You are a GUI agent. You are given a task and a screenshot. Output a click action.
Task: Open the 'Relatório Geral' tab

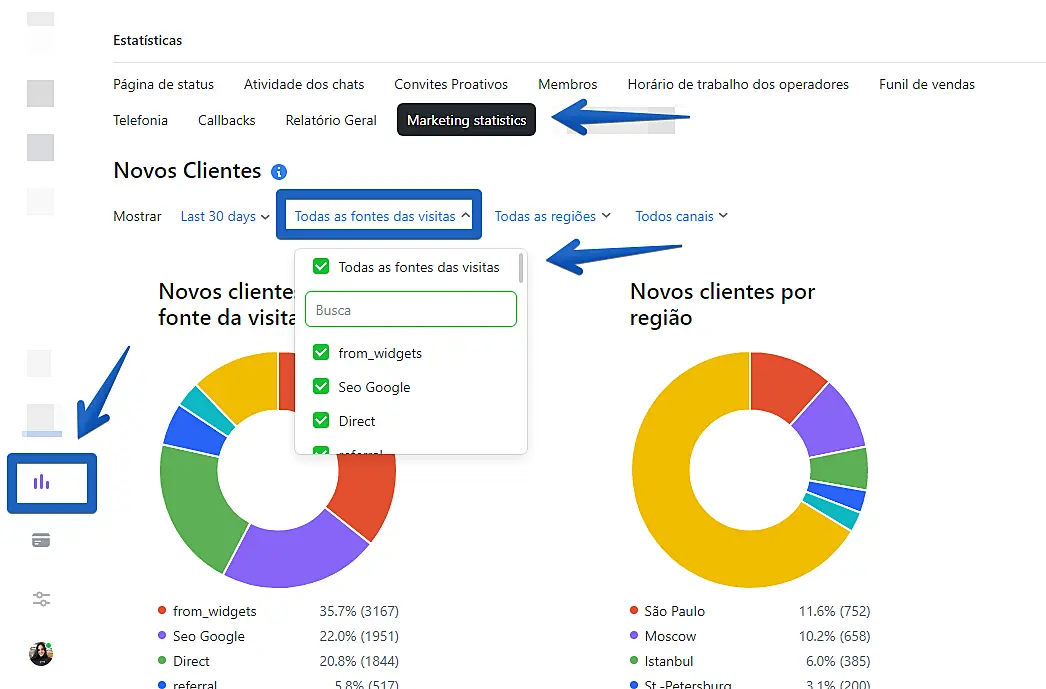pyautogui.click(x=331, y=120)
